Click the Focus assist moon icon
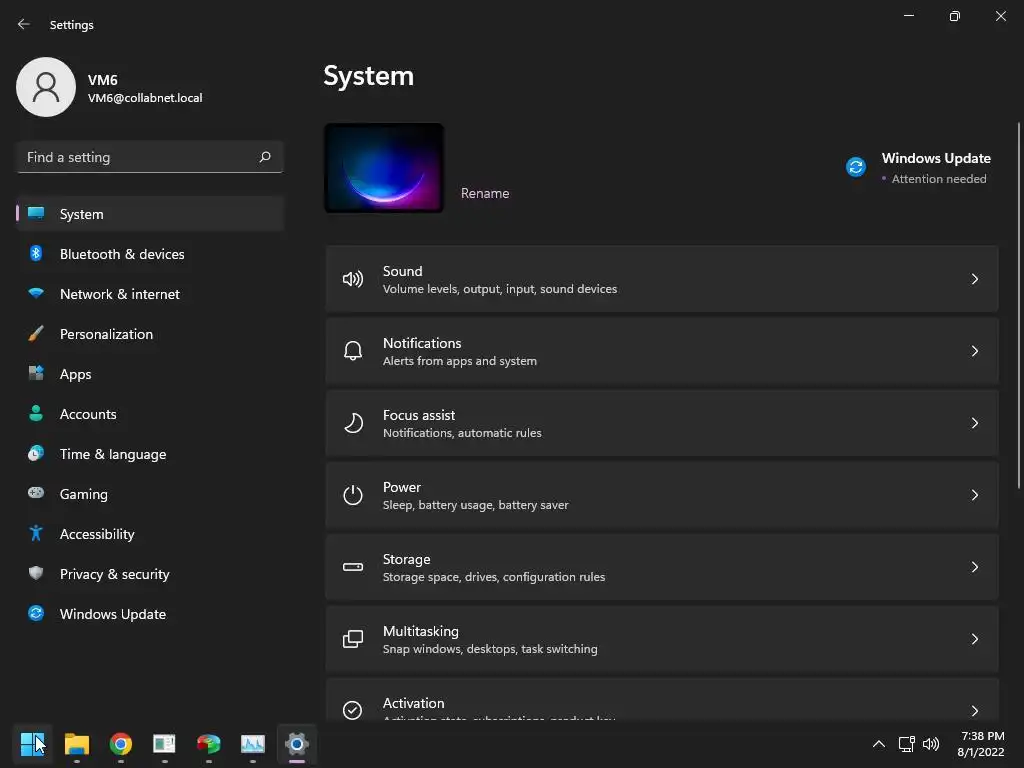This screenshot has height=768, width=1024. click(x=353, y=423)
